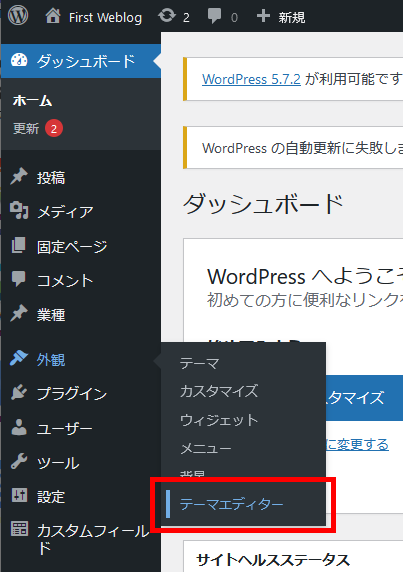Open 投稿 in the sidebar
The height and width of the screenshot is (572, 403).
(51, 178)
